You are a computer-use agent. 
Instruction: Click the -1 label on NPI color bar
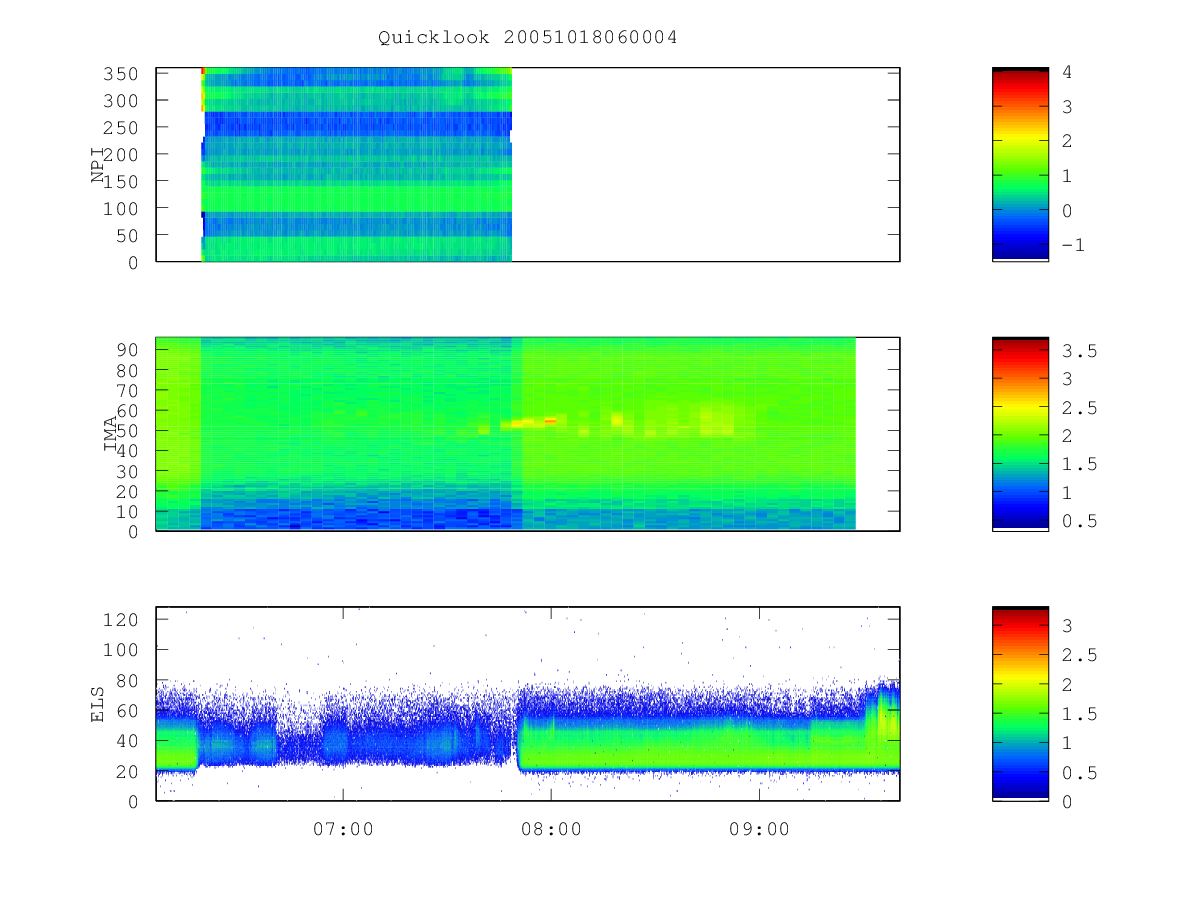(x=1072, y=245)
